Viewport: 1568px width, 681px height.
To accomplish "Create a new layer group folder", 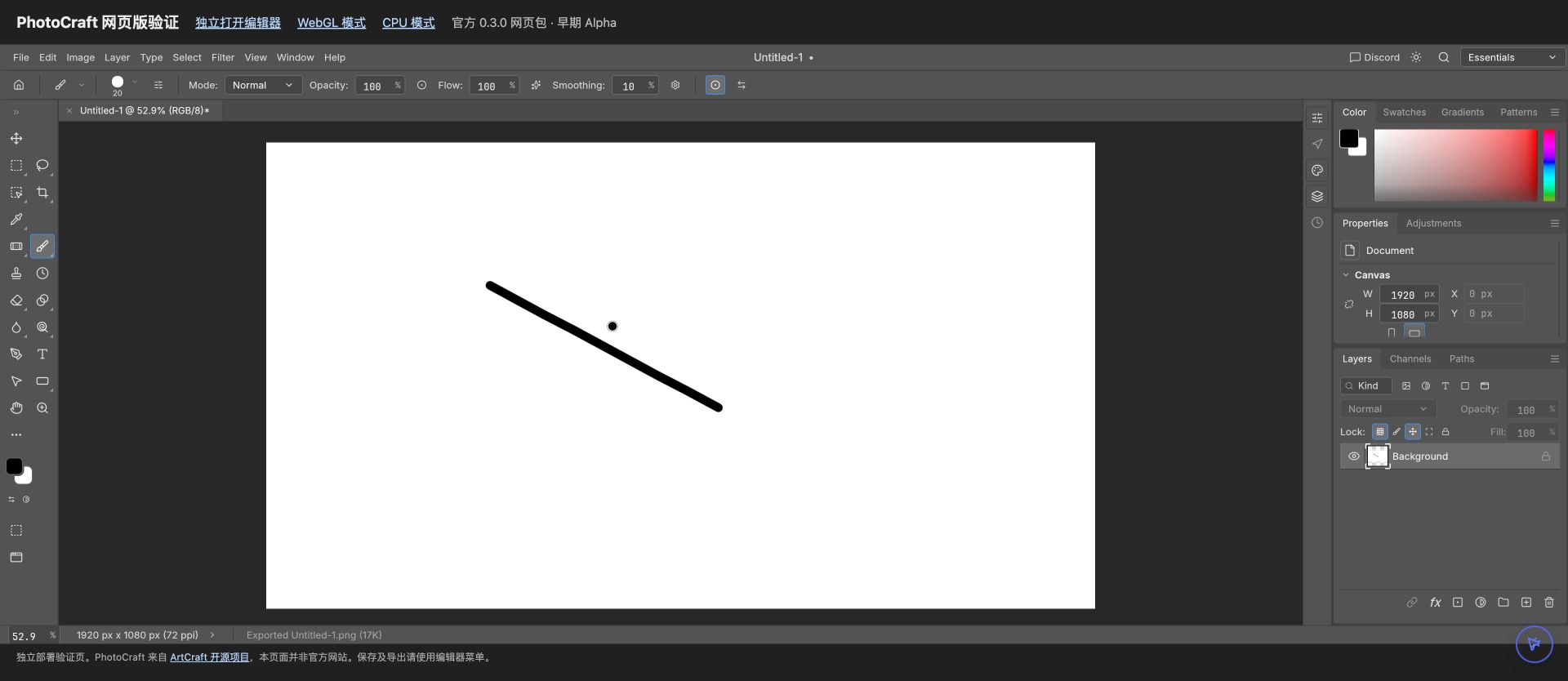I will [x=1503, y=603].
